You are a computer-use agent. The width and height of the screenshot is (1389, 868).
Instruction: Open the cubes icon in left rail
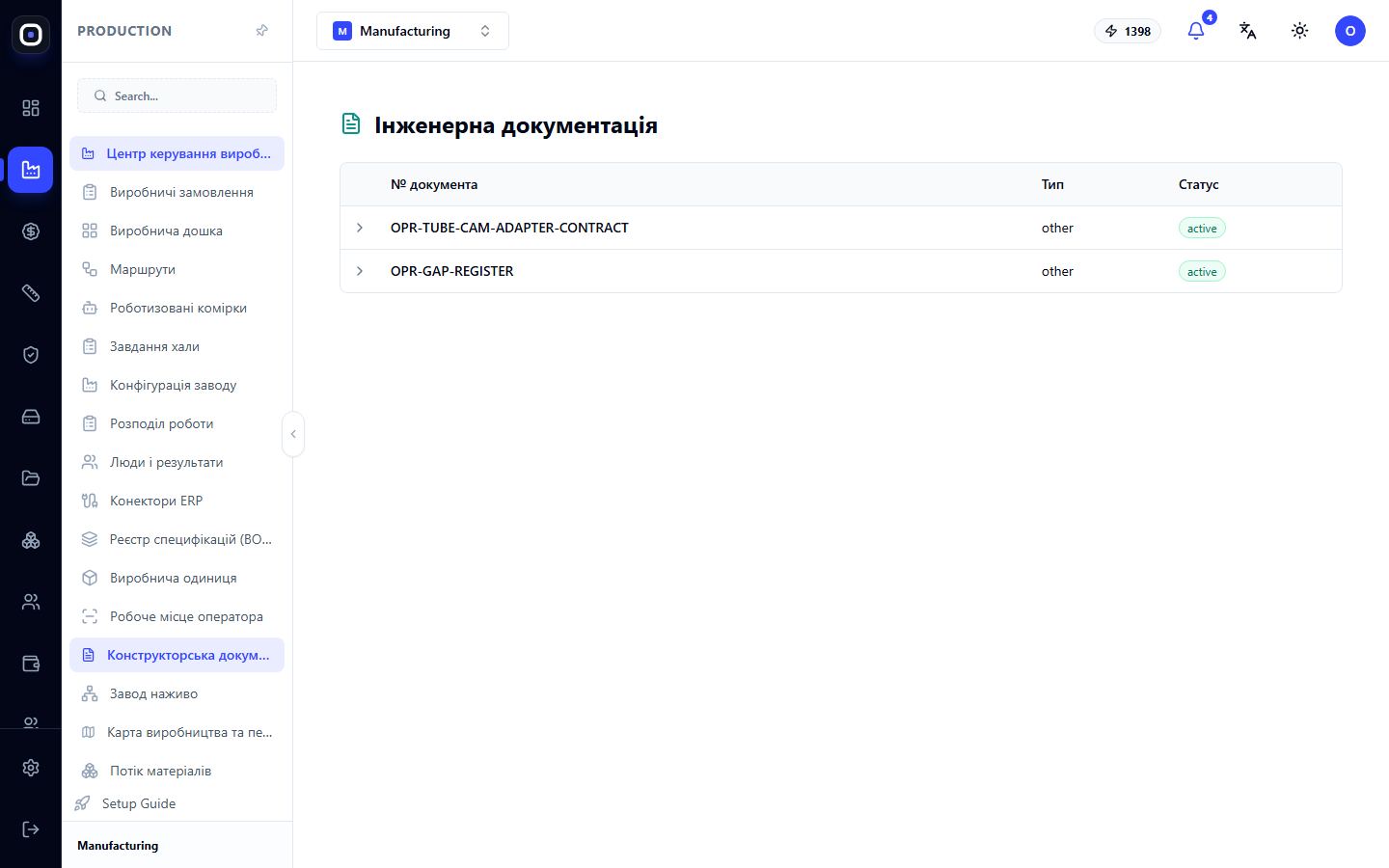click(x=31, y=540)
